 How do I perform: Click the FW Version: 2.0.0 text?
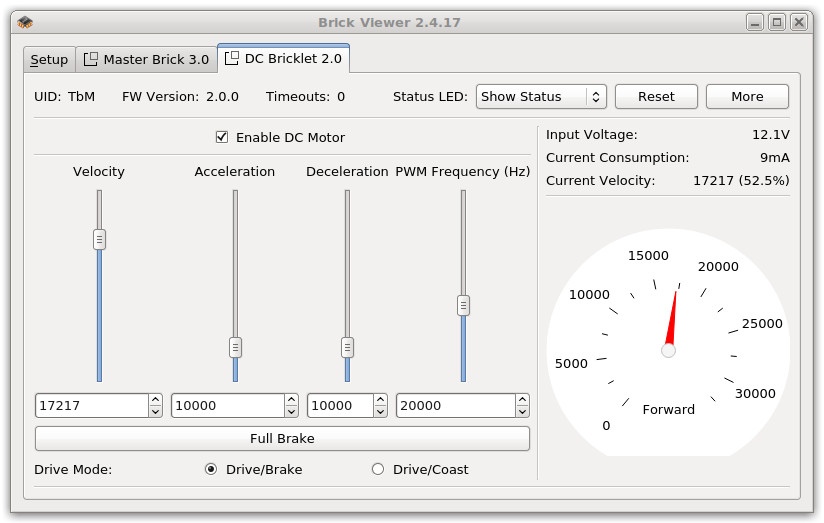click(180, 97)
